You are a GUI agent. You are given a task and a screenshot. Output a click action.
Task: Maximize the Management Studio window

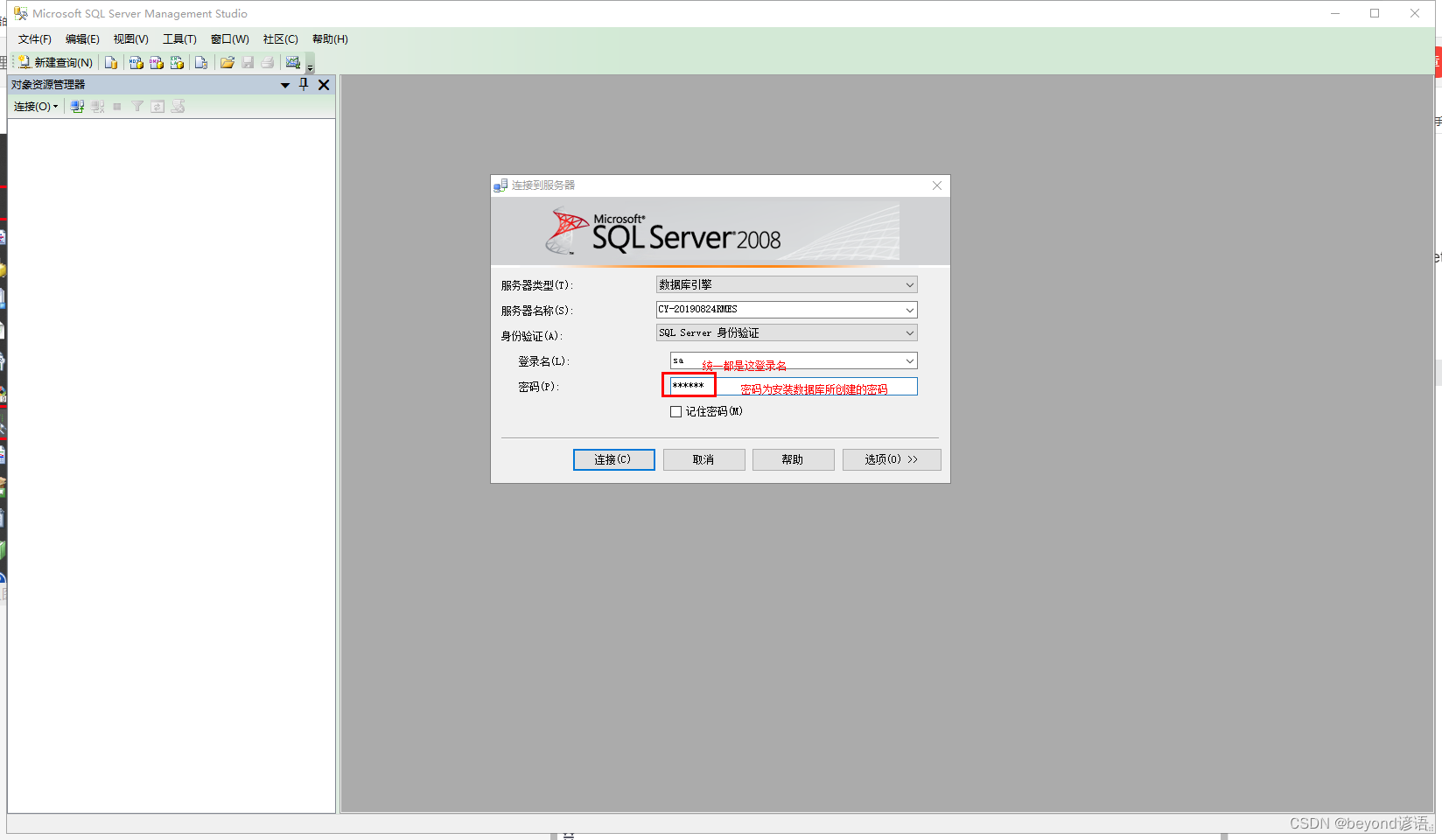1375,13
